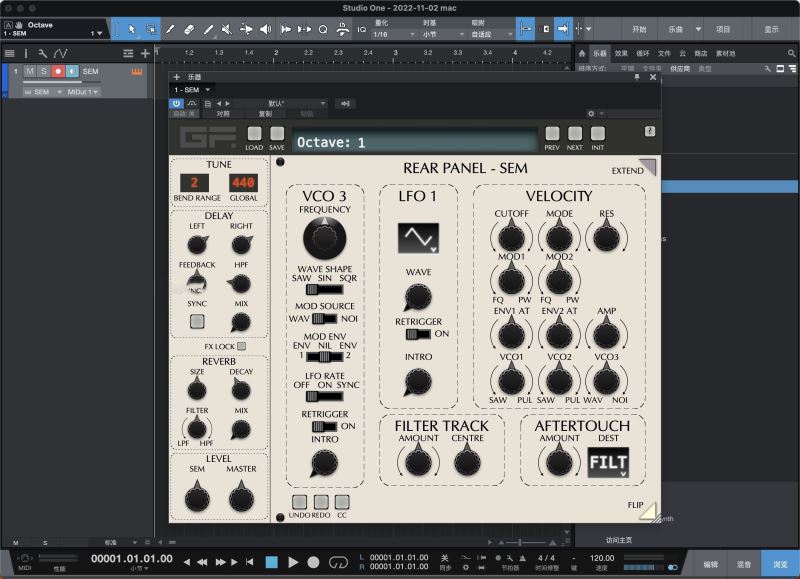800x579 pixels.
Task: Click the VCO 3 WAVE SHAPE slider switch
Action: coord(324,290)
